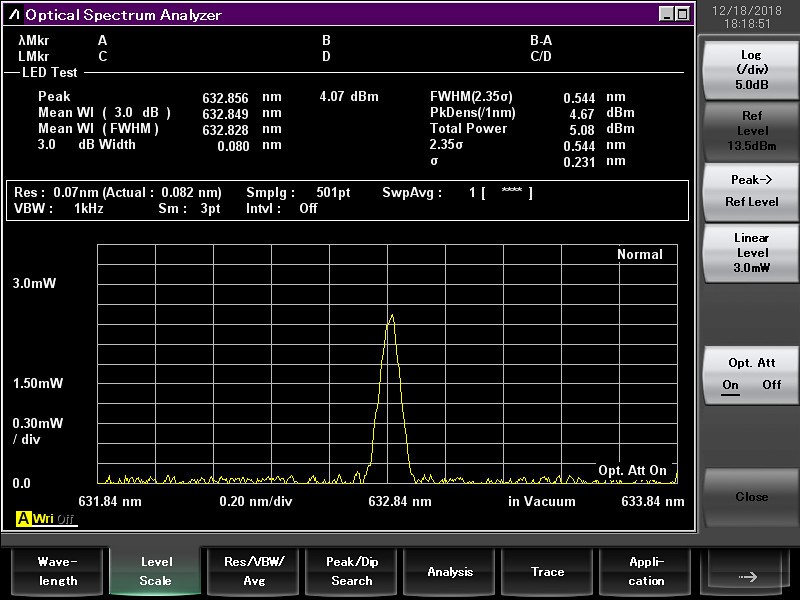Open the Application menu
Screen dimensions: 800x600
point(646,571)
